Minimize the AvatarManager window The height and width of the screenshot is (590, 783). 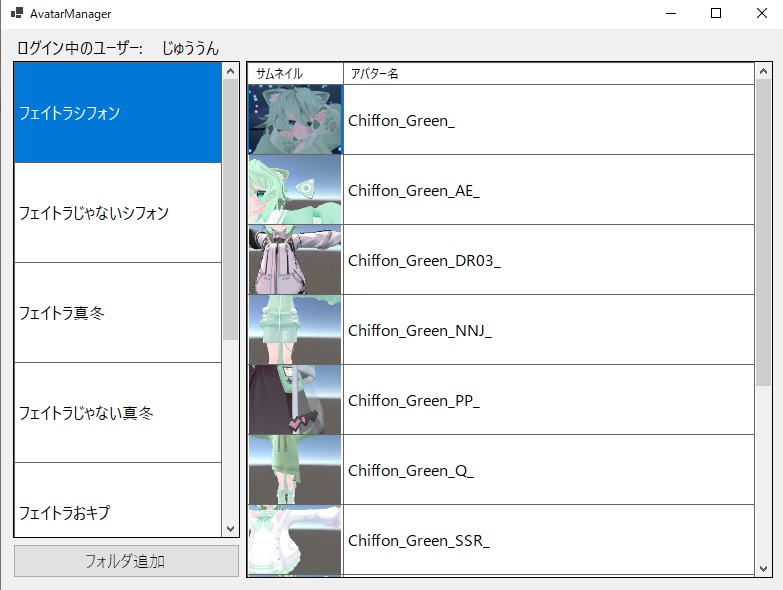(x=671, y=13)
